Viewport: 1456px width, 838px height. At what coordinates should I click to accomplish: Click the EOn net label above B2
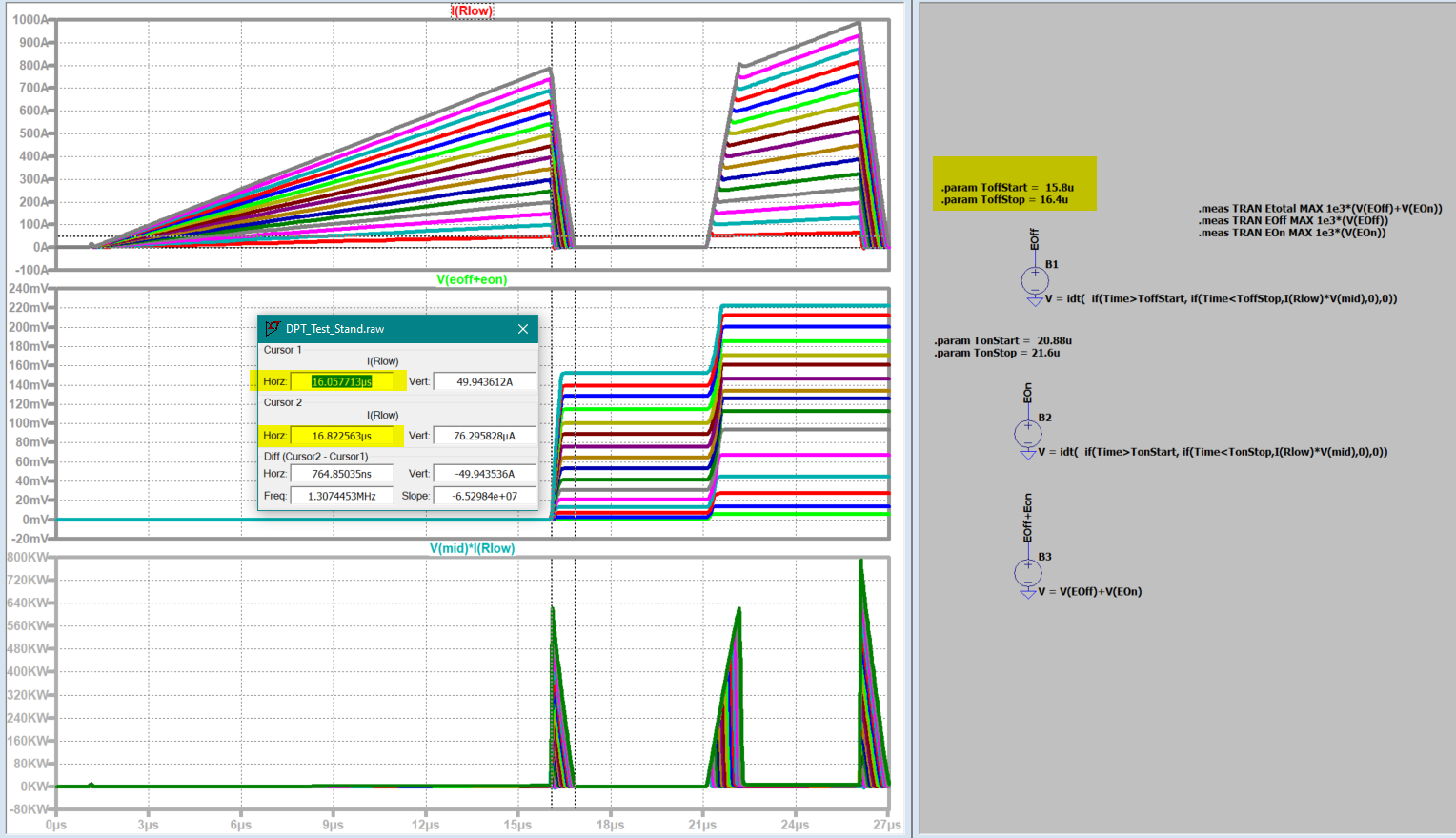(x=1028, y=393)
